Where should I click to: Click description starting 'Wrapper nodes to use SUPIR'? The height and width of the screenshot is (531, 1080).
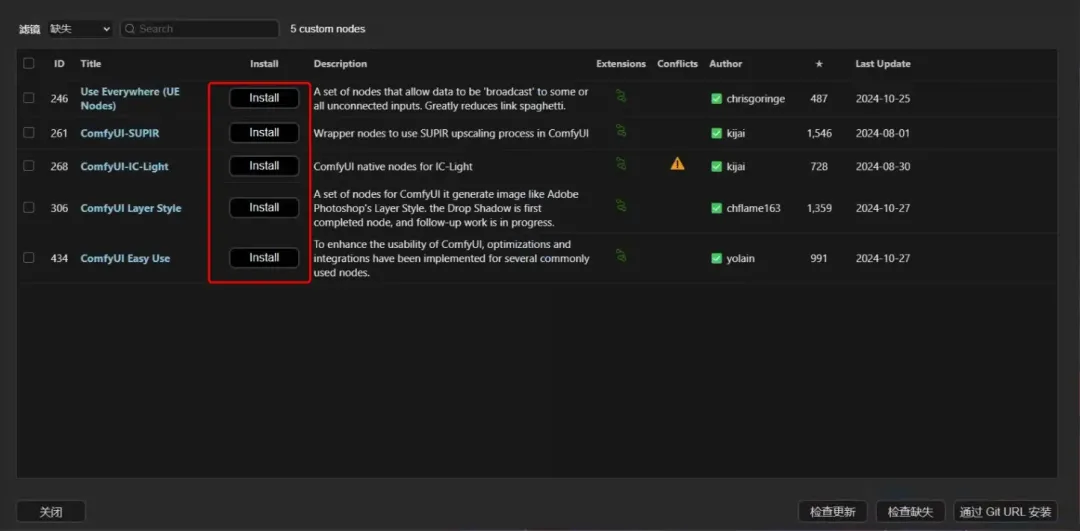pos(451,133)
